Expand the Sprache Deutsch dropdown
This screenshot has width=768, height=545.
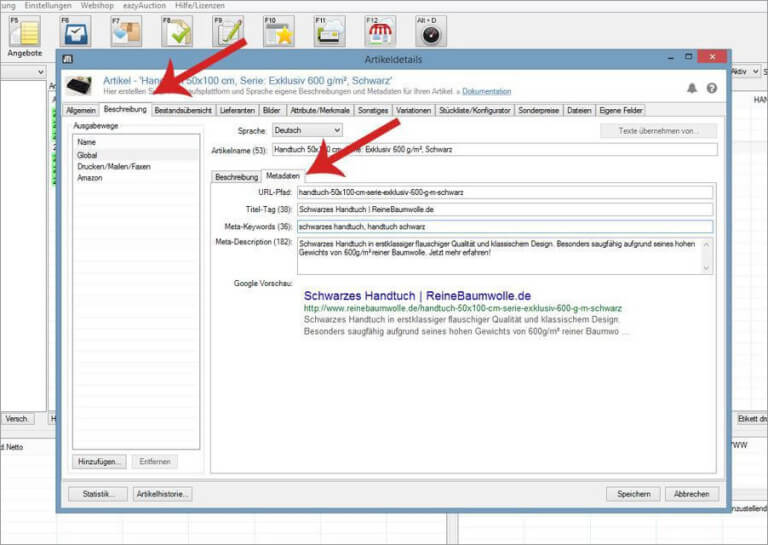click(x=308, y=130)
